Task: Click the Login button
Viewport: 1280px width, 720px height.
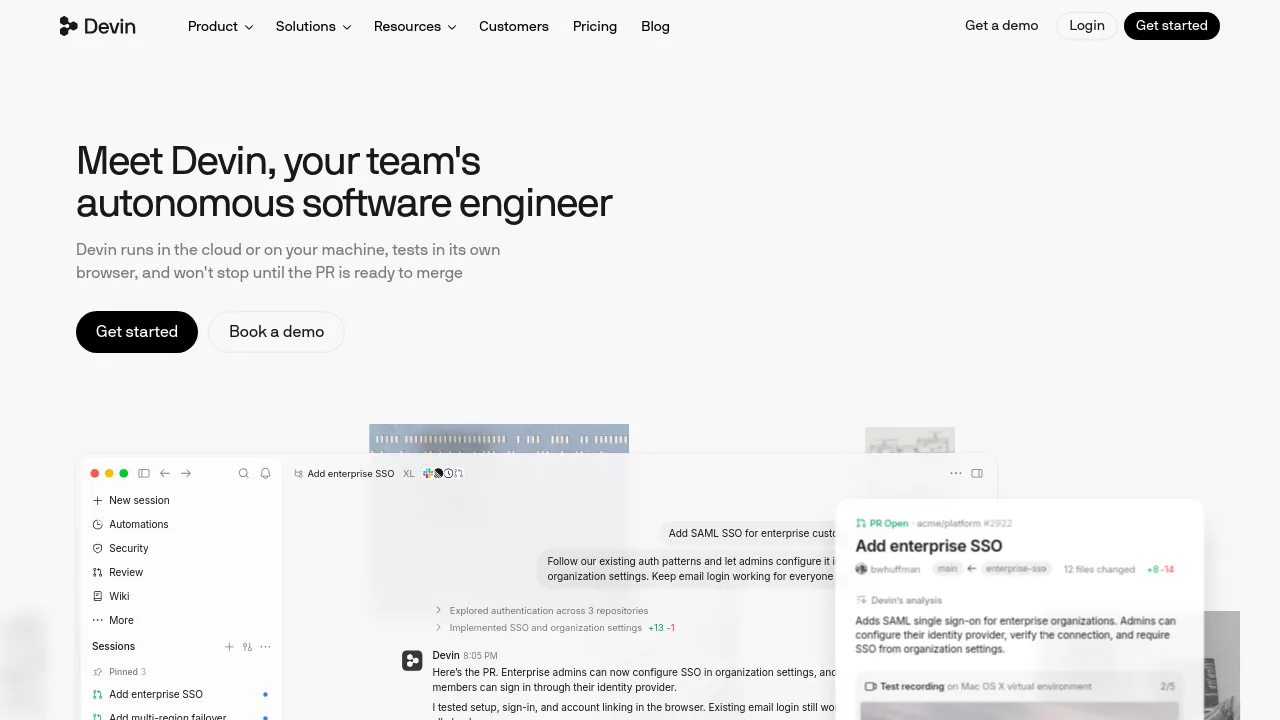Action: click(1087, 26)
